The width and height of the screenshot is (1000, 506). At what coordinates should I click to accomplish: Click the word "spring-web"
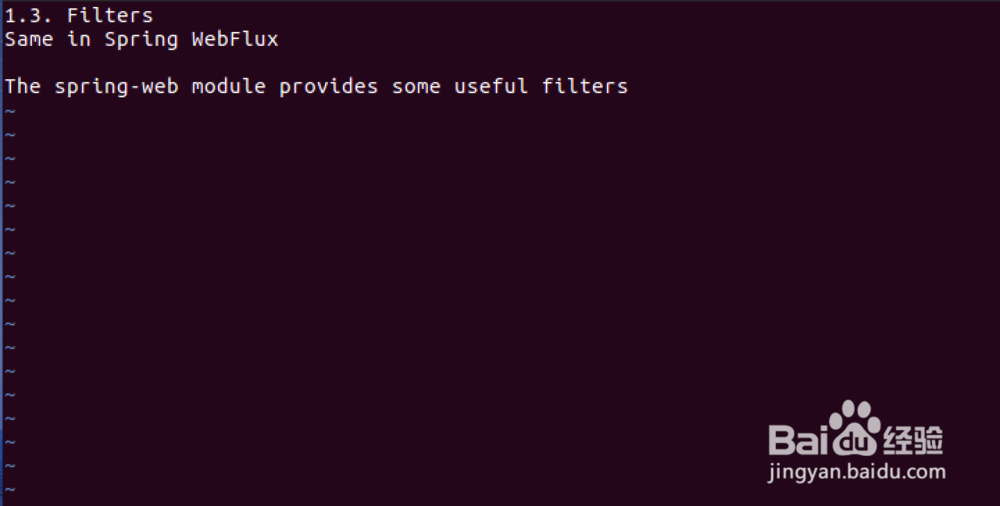click(116, 87)
